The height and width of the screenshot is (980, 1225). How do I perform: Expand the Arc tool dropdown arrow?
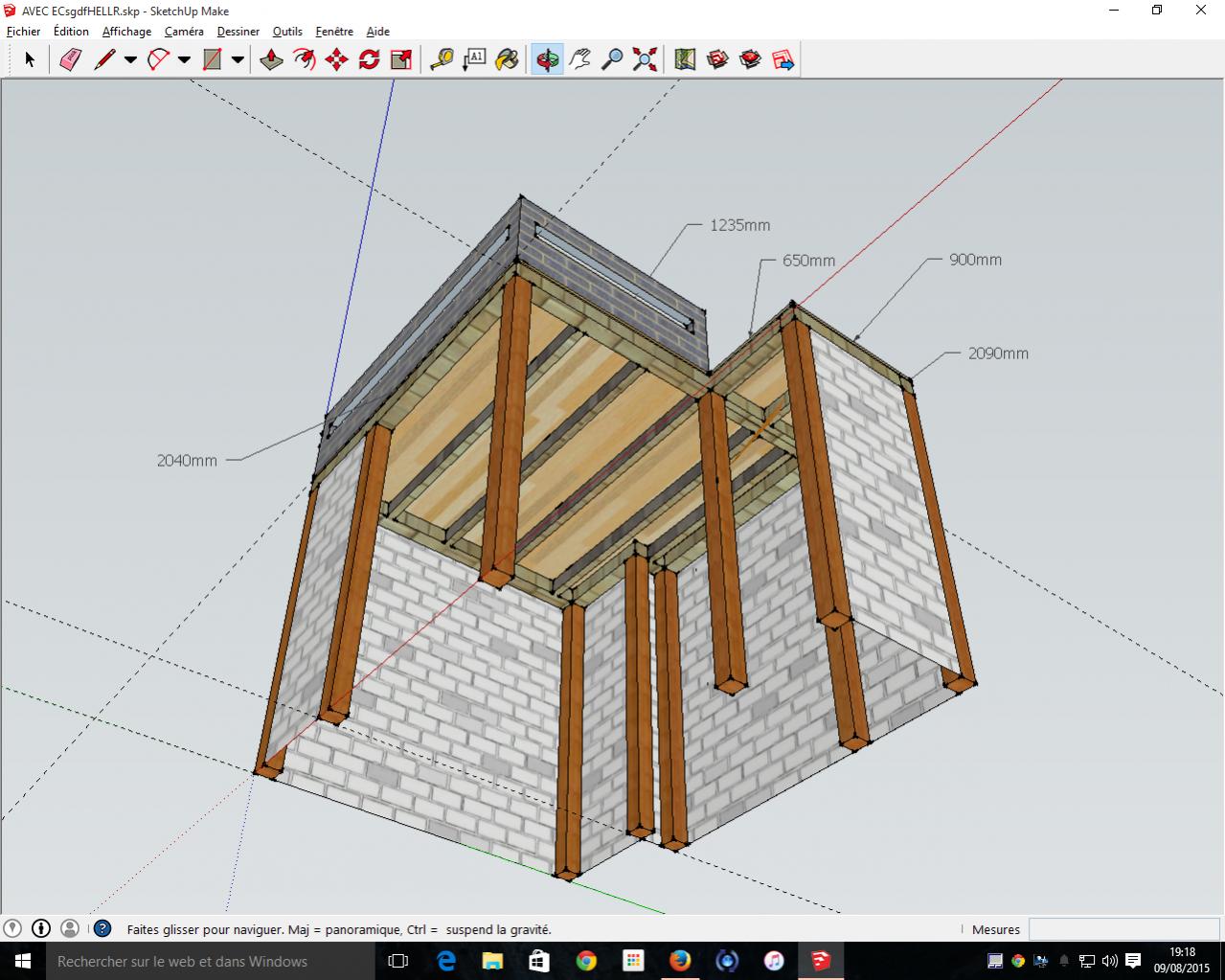[184, 60]
